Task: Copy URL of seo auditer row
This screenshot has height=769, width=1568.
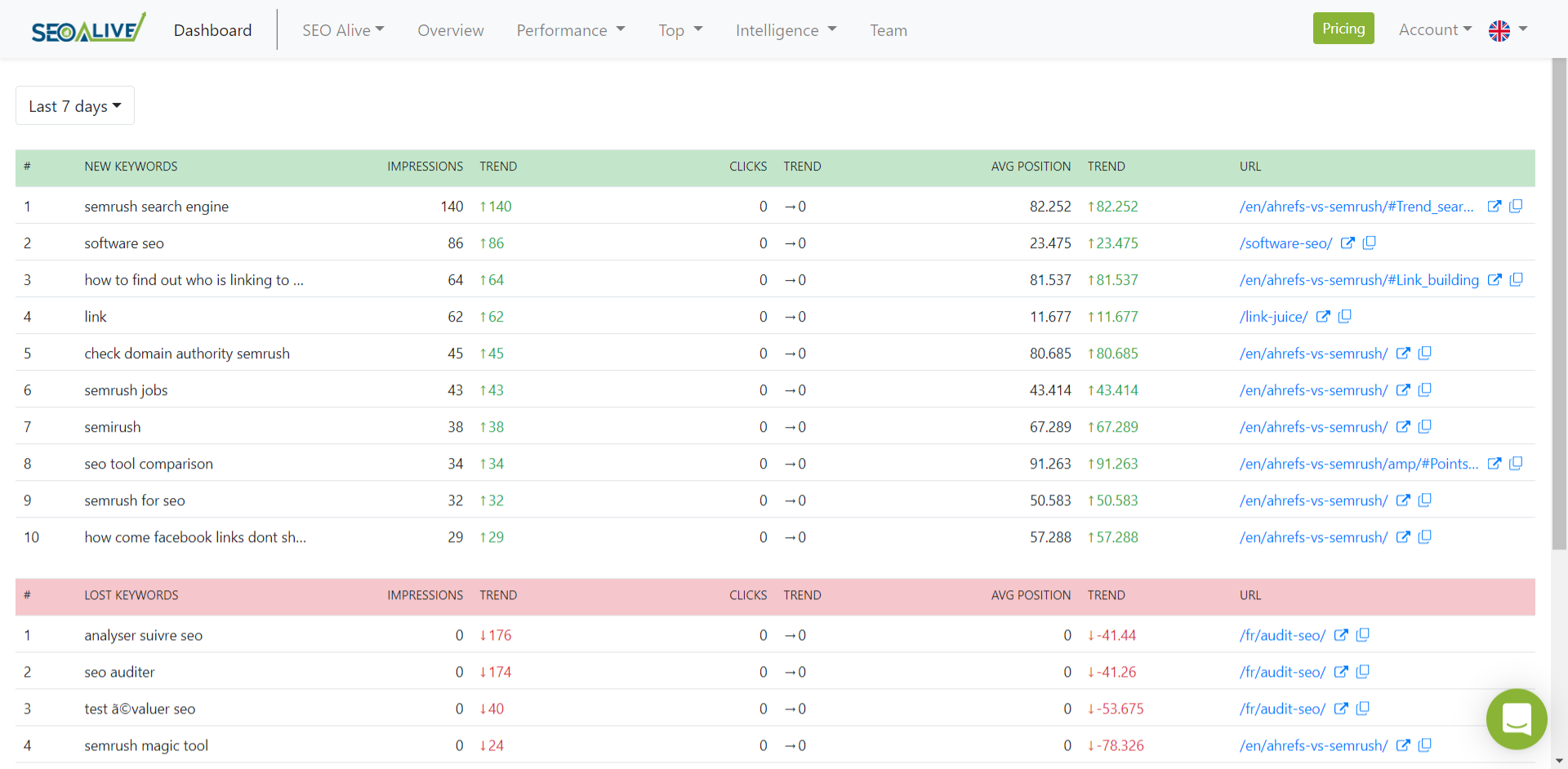Action: coord(1363,671)
